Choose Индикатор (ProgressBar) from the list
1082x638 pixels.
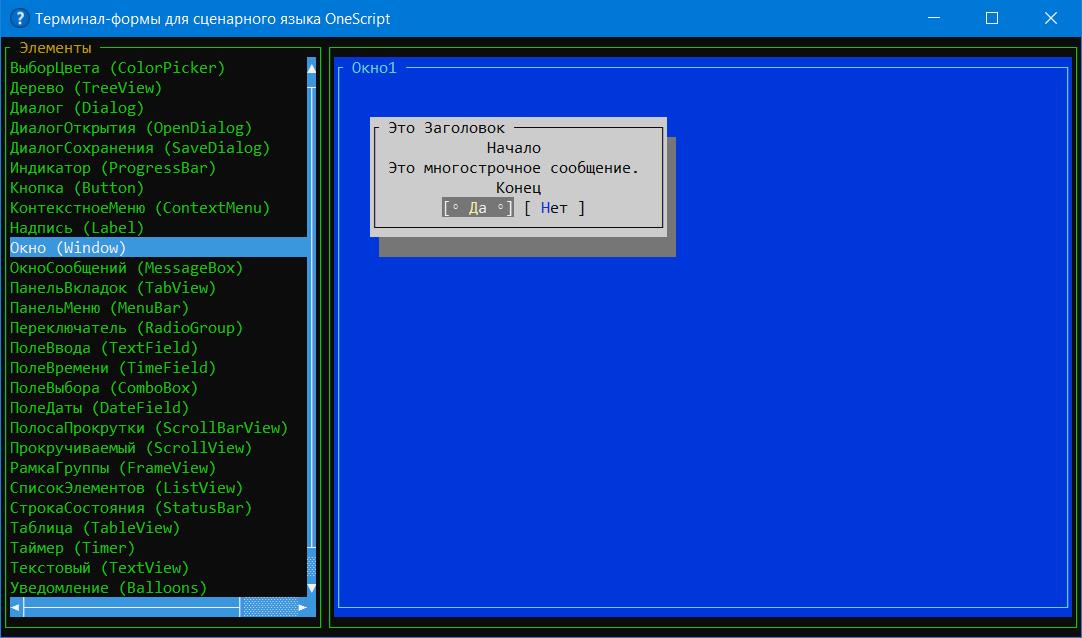(112, 168)
